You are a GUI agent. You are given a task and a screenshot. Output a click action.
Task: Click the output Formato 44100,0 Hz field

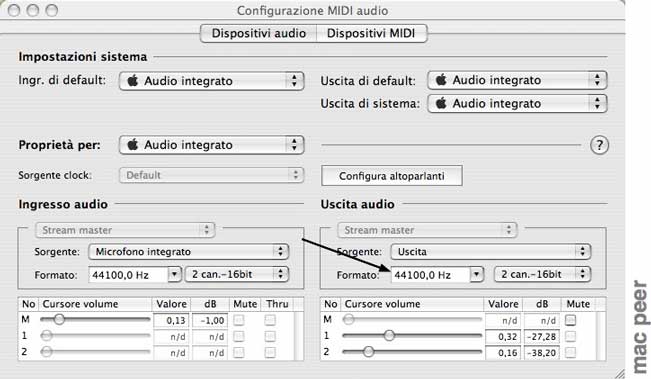pyautogui.click(x=431, y=275)
